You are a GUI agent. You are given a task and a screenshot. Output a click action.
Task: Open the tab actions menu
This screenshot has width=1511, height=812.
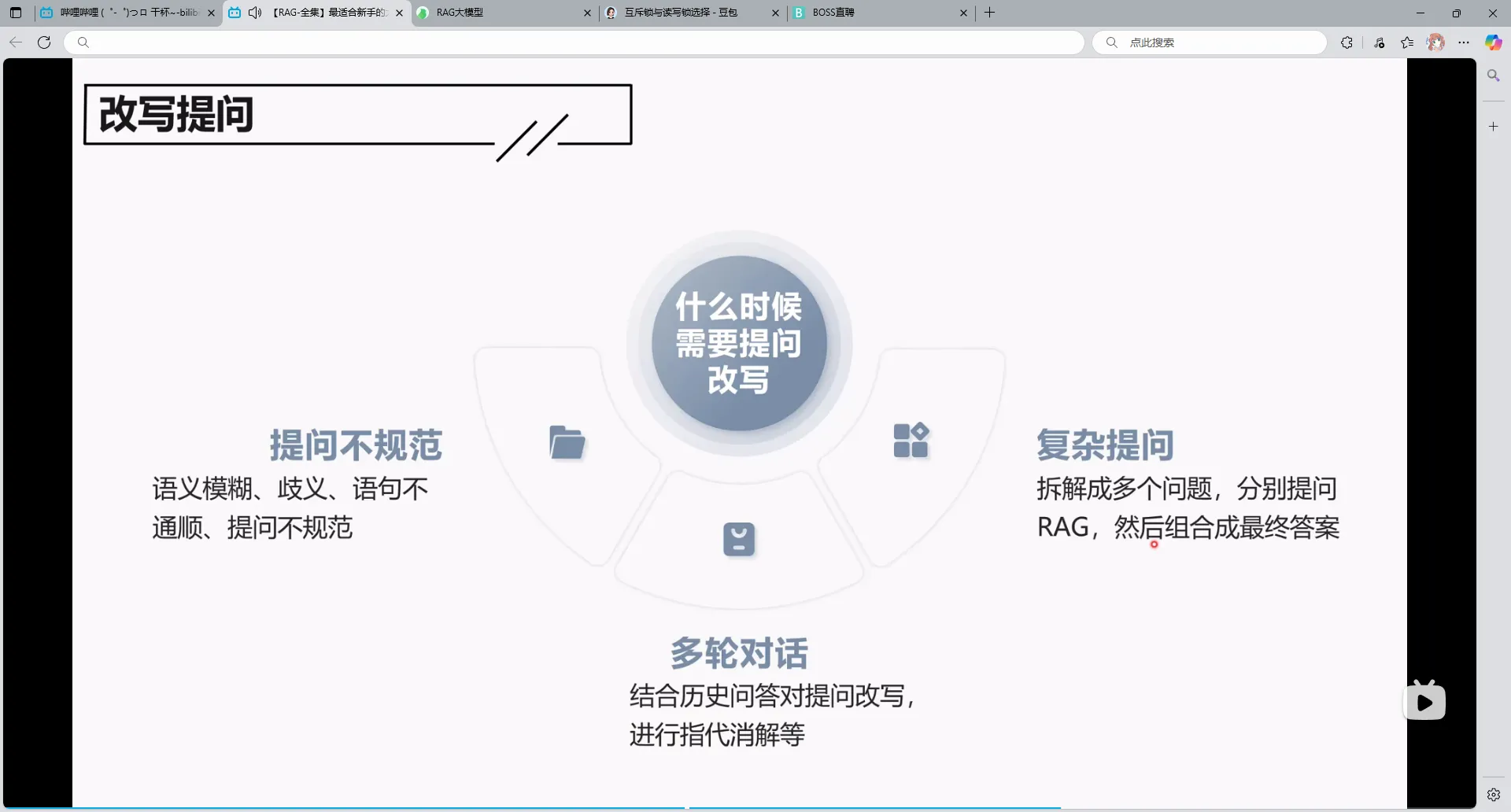(16, 13)
